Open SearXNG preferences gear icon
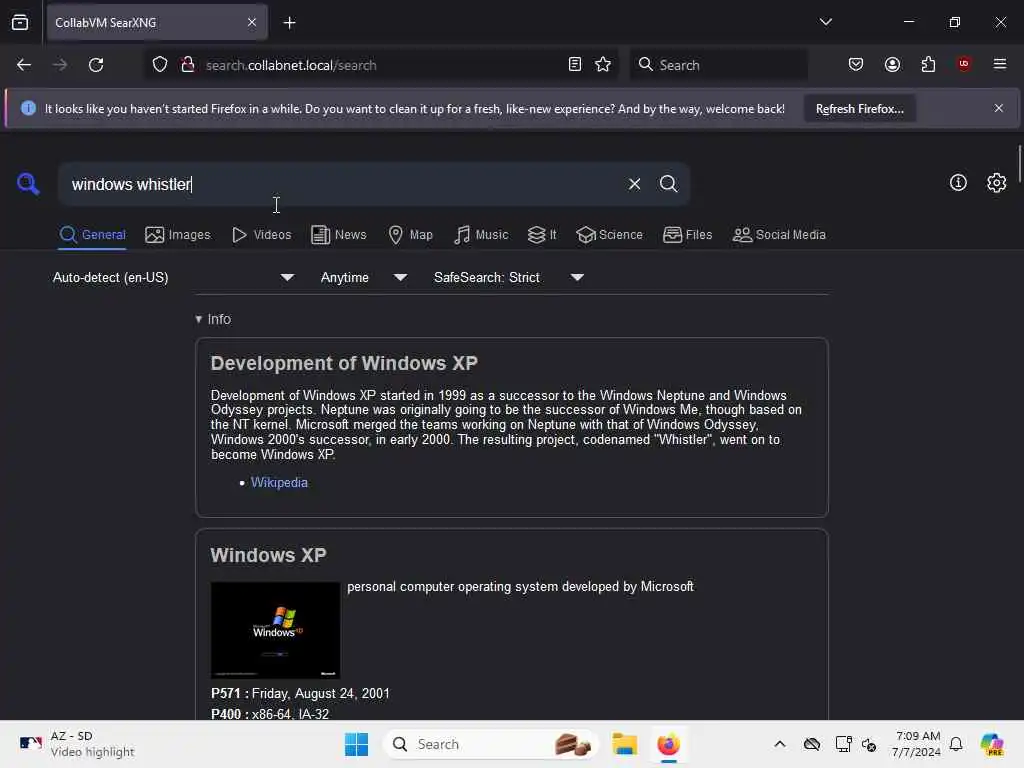This screenshot has height=768, width=1024. click(997, 183)
